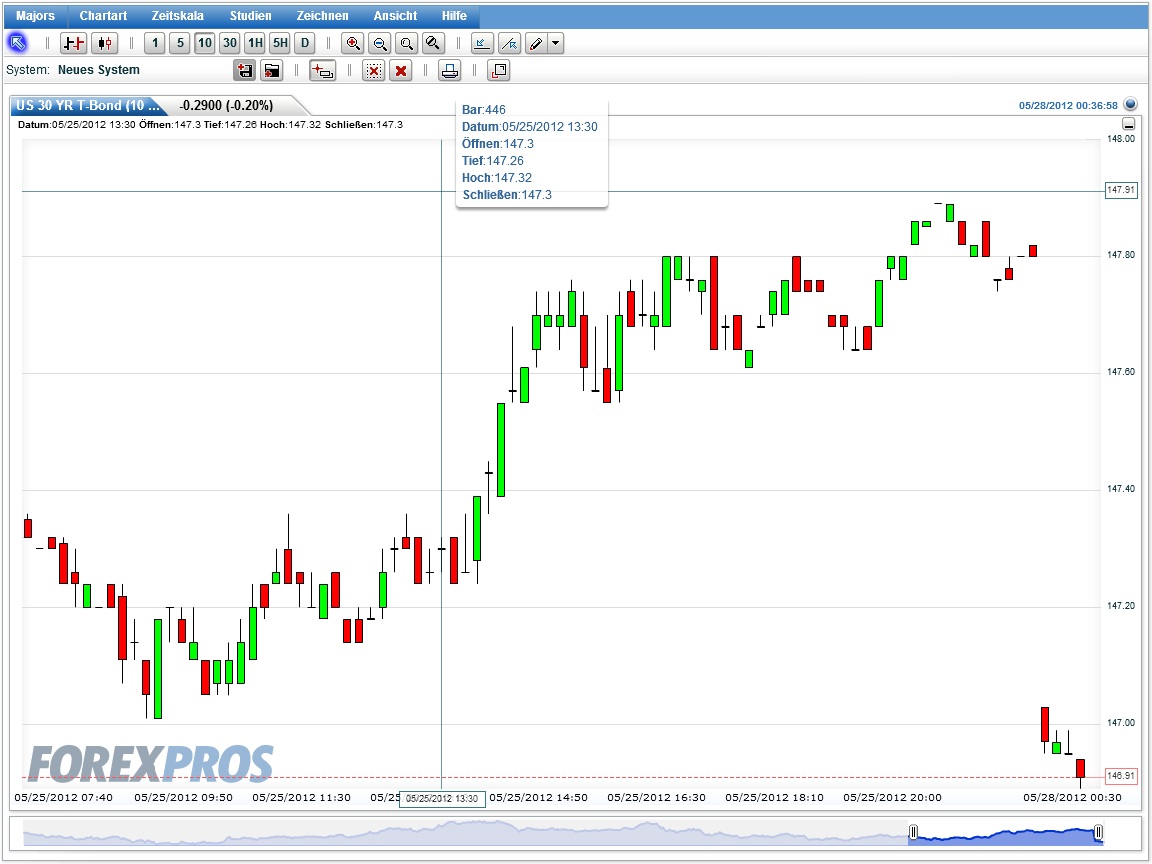Click the 05/25/2012 16:30 axis date label

pyautogui.click(x=656, y=797)
